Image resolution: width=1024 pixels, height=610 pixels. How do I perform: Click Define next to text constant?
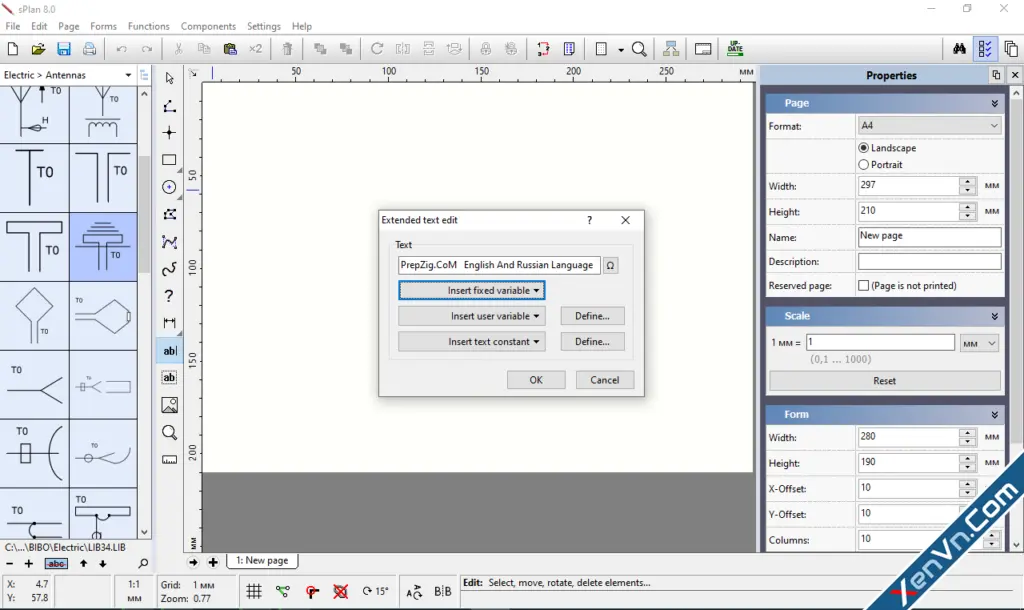592,342
